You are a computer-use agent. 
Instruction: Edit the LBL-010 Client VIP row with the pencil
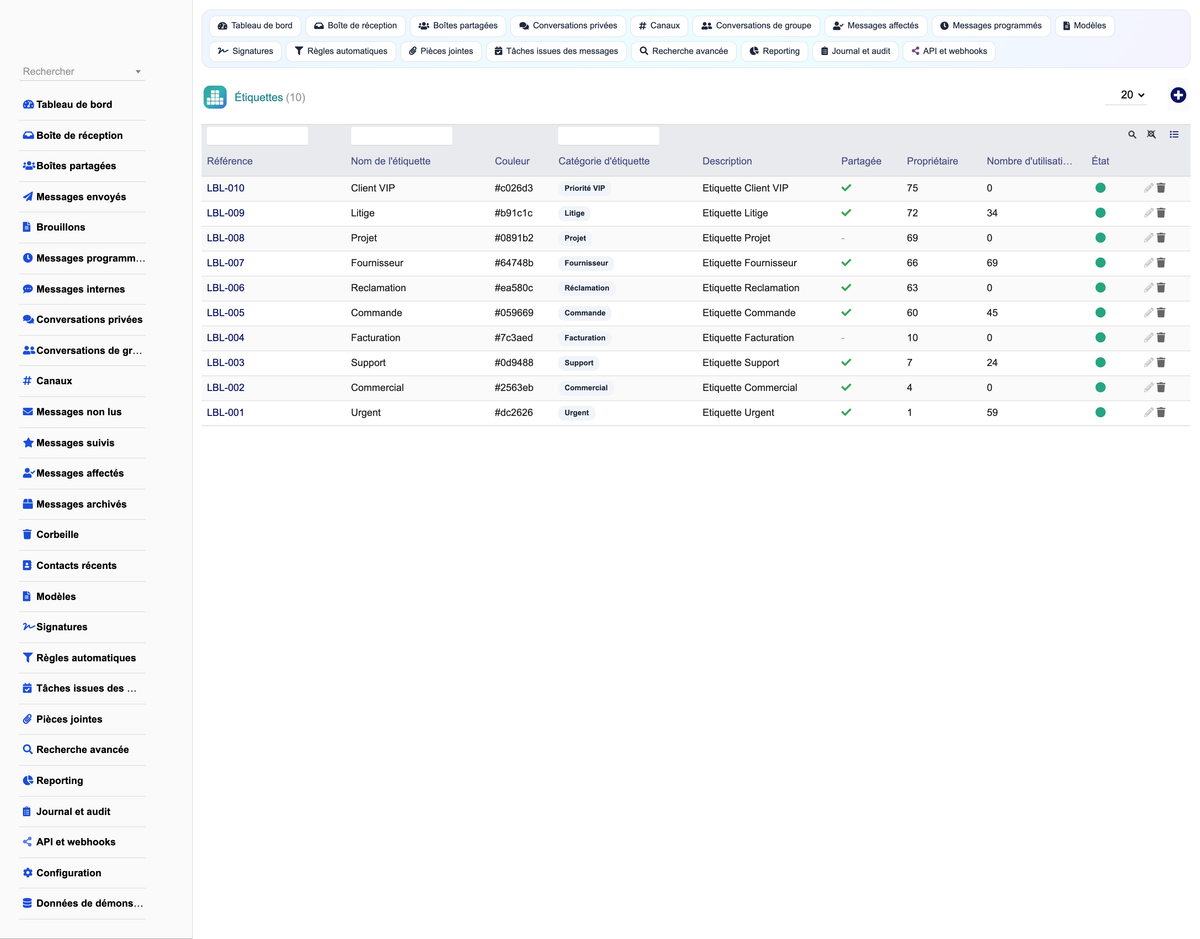point(1149,188)
